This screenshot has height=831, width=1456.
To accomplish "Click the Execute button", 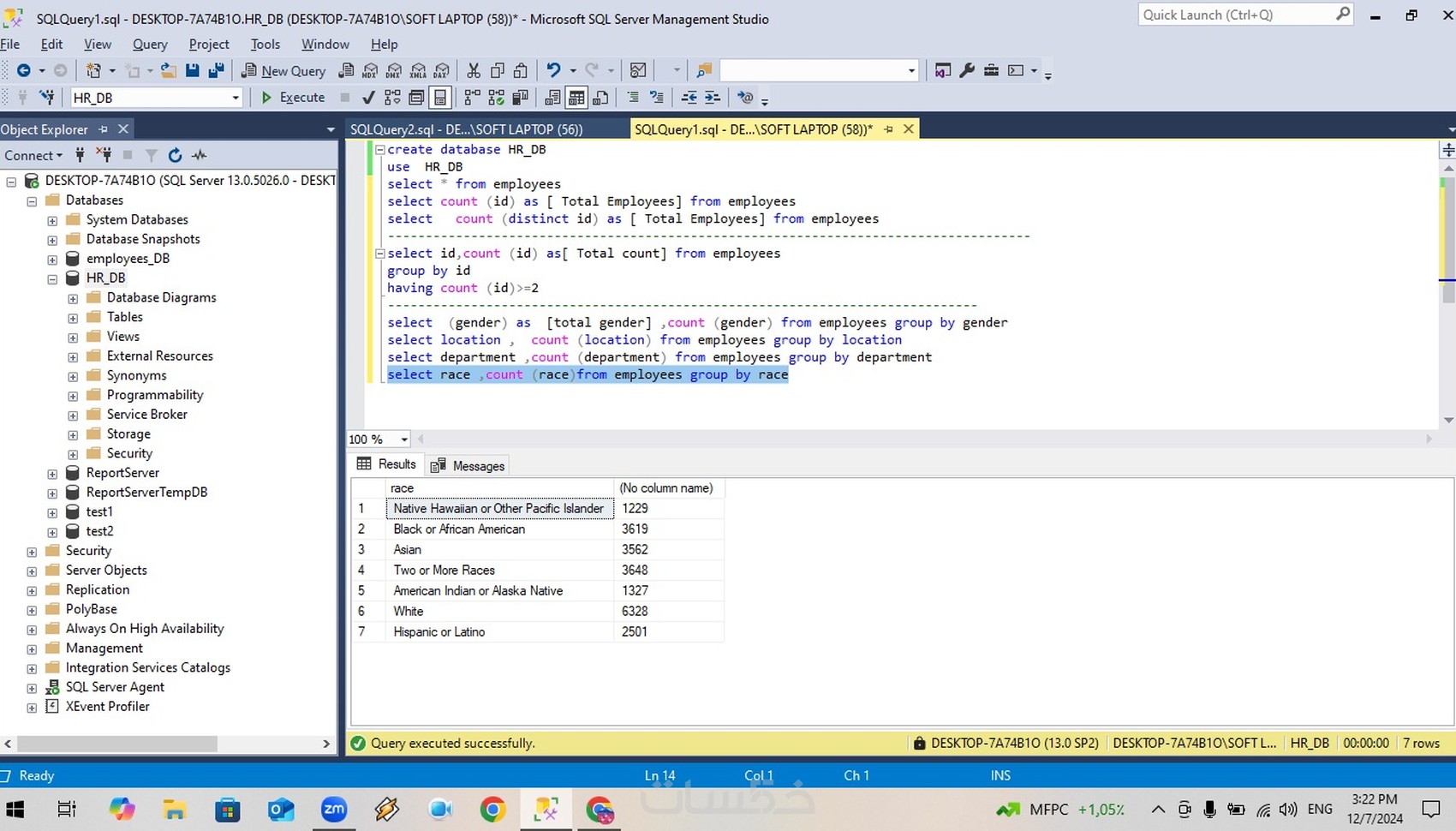I will [293, 98].
